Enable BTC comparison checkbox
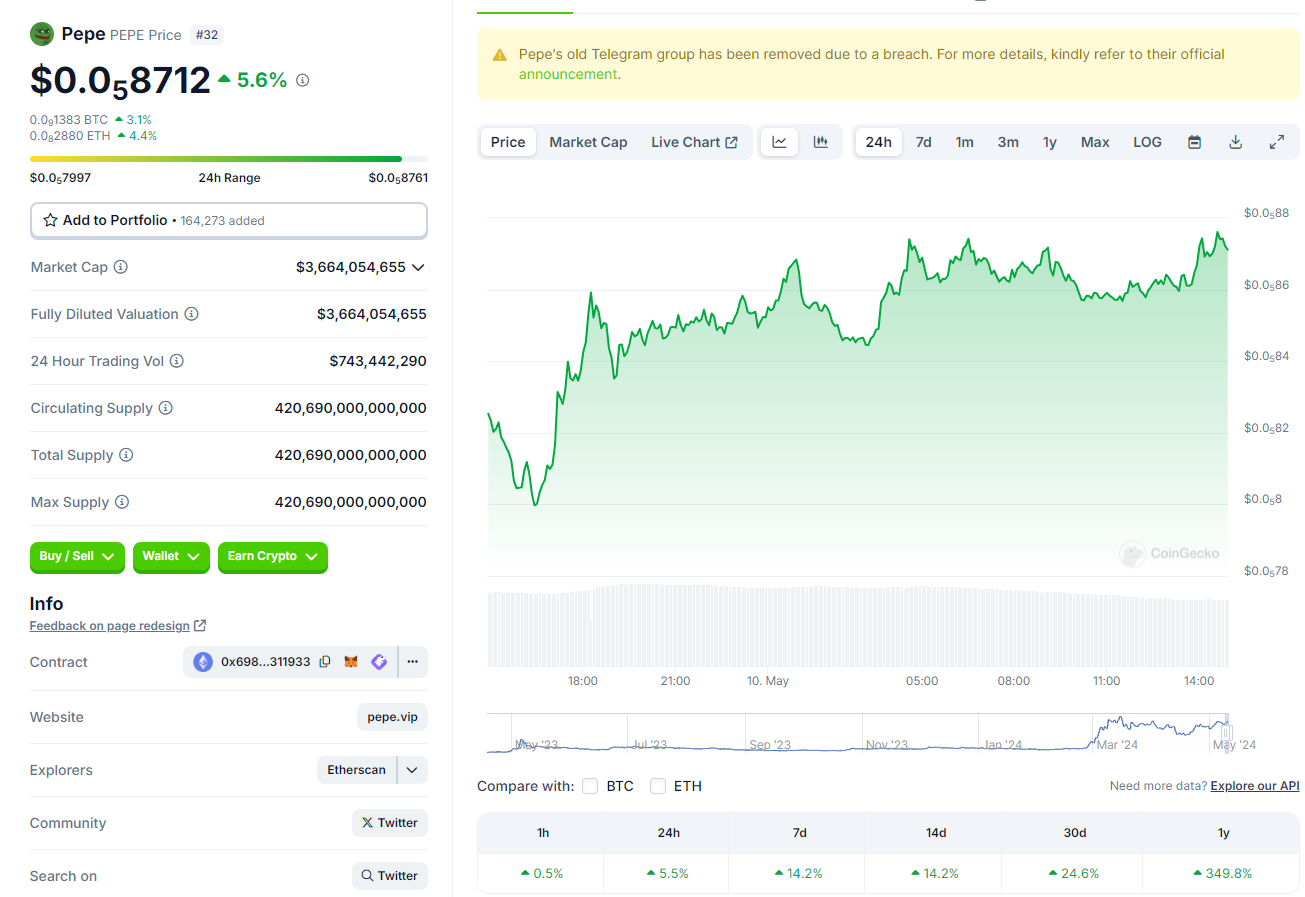The width and height of the screenshot is (1305, 897). [590, 786]
